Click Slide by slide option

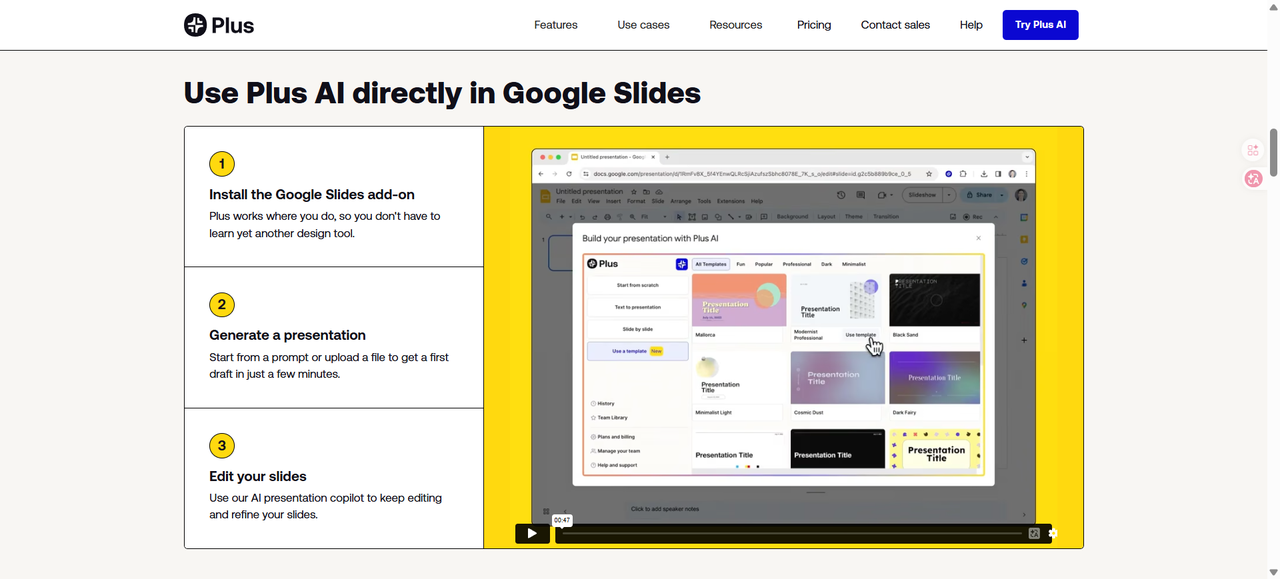pos(637,329)
